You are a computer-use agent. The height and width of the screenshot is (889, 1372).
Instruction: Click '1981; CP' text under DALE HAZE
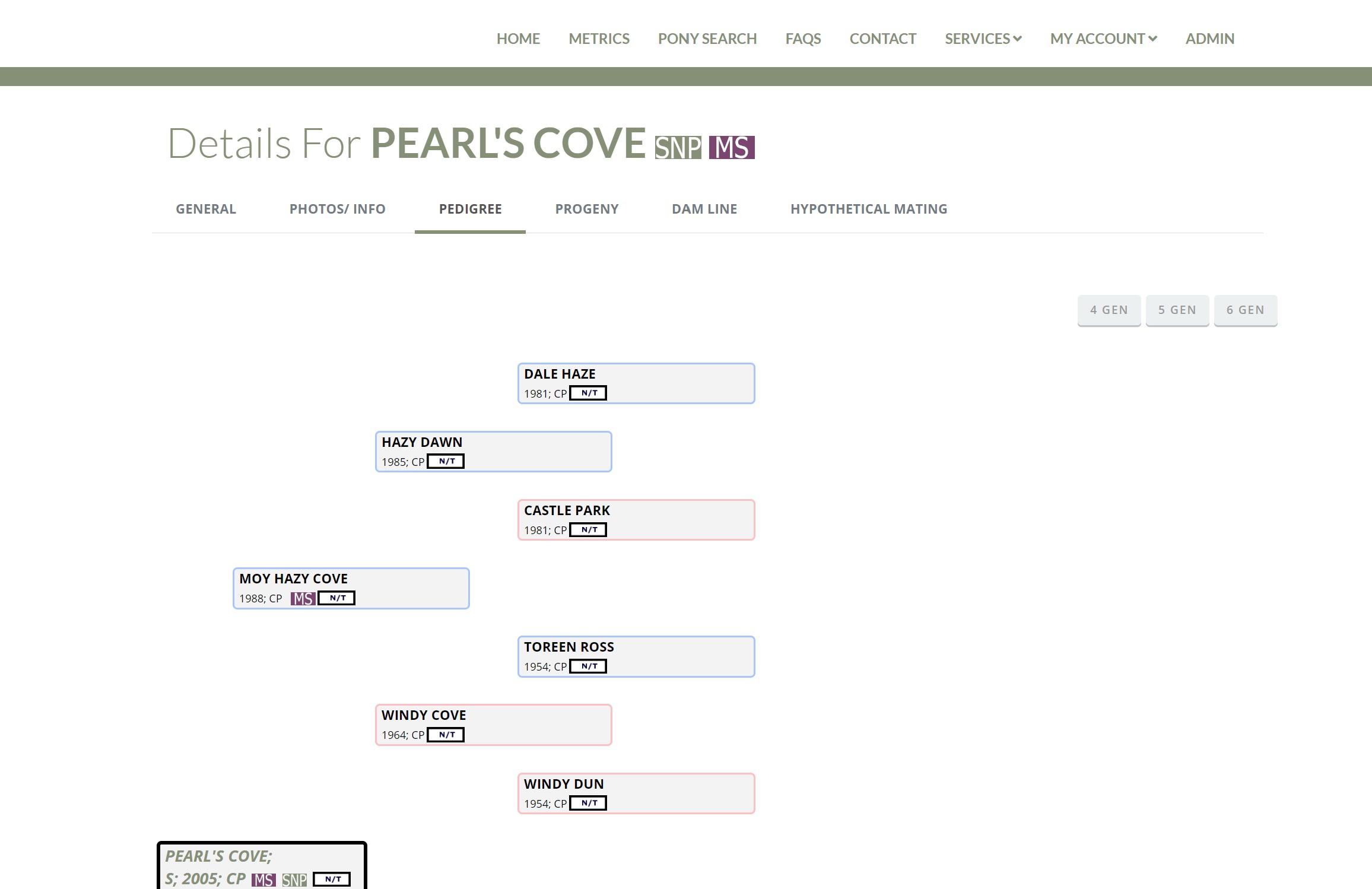pyautogui.click(x=545, y=393)
